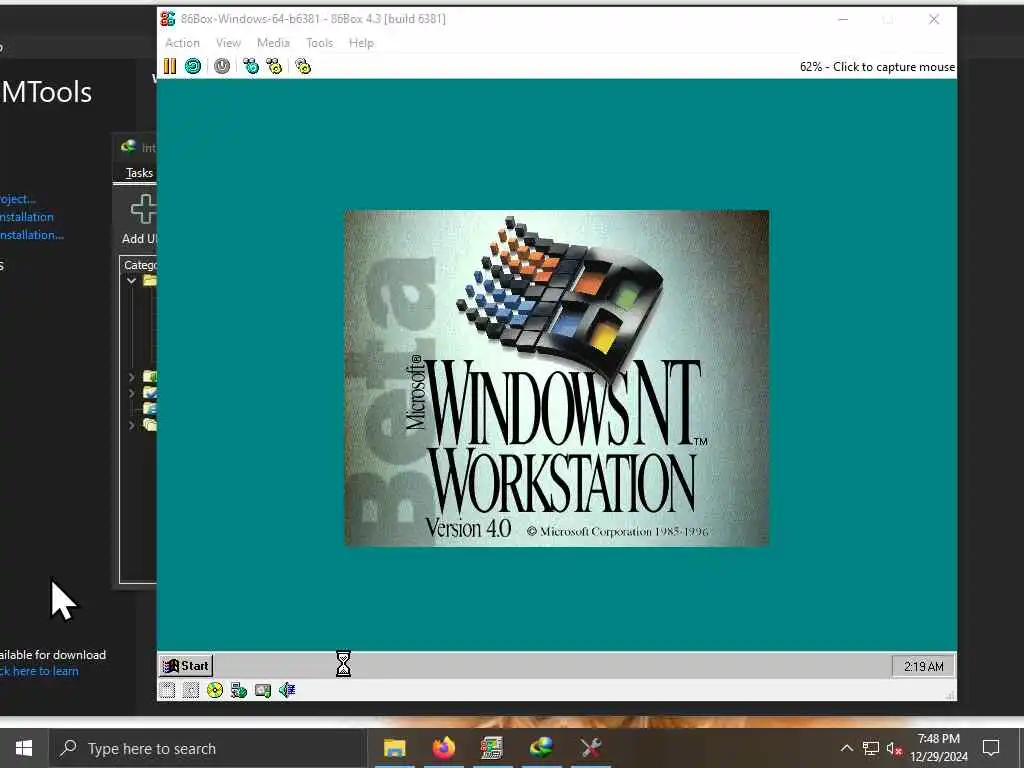Viewport: 1024px width, 768px height.
Task: Open the Help menu in 86Box
Action: pos(361,43)
